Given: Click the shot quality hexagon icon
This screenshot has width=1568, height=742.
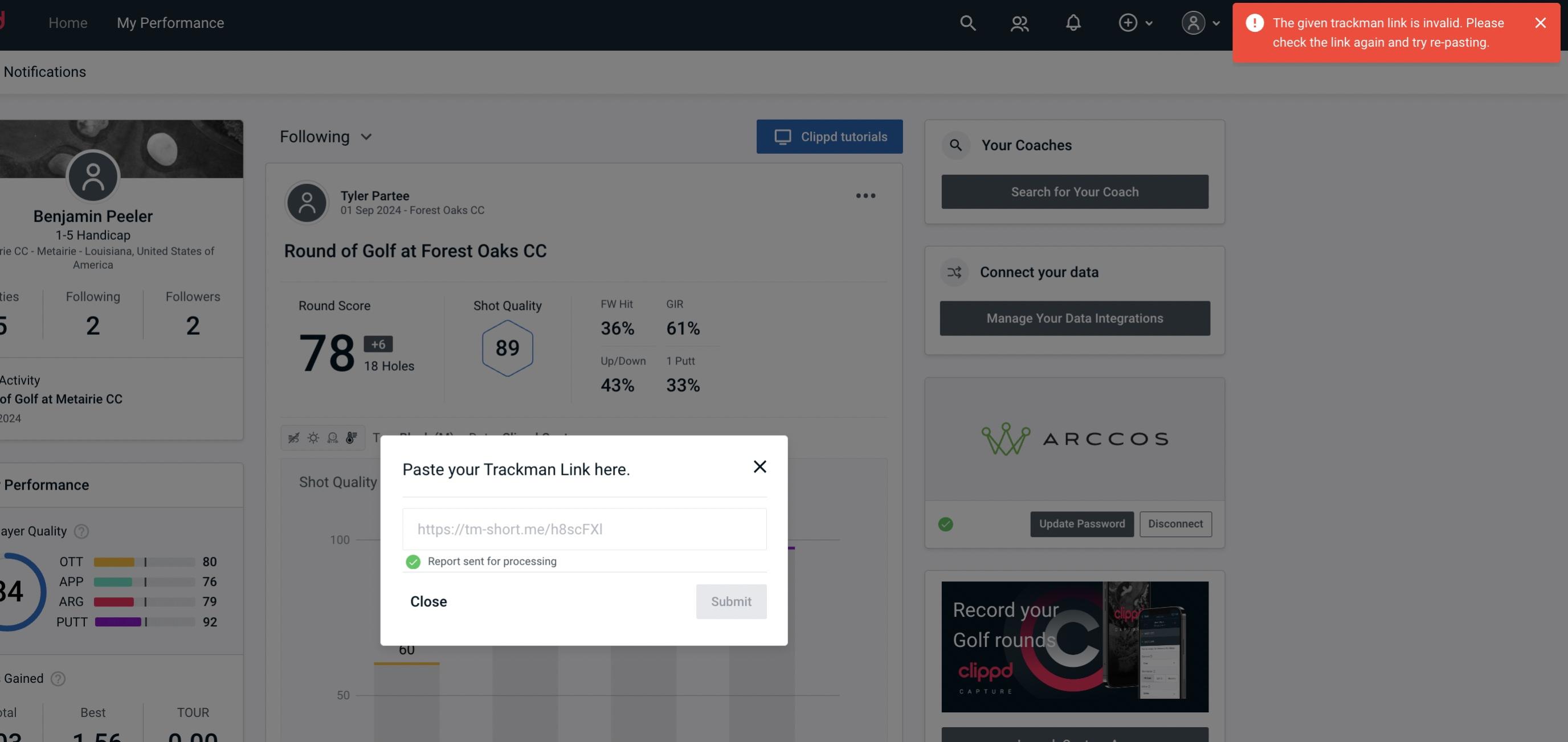Looking at the screenshot, I should coord(507,348).
